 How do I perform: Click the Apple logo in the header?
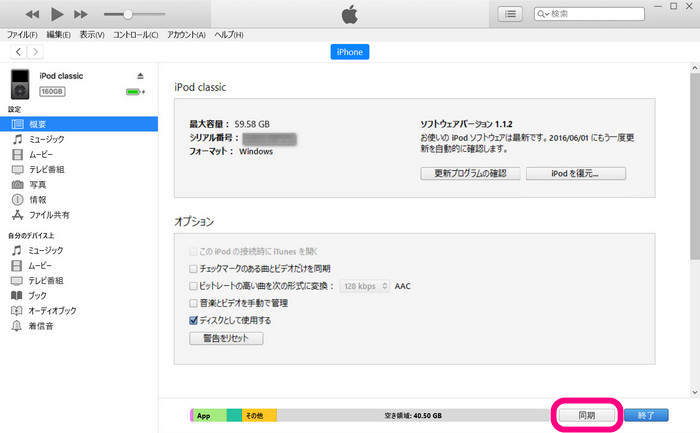pyautogui.click(x=350, y=15)
